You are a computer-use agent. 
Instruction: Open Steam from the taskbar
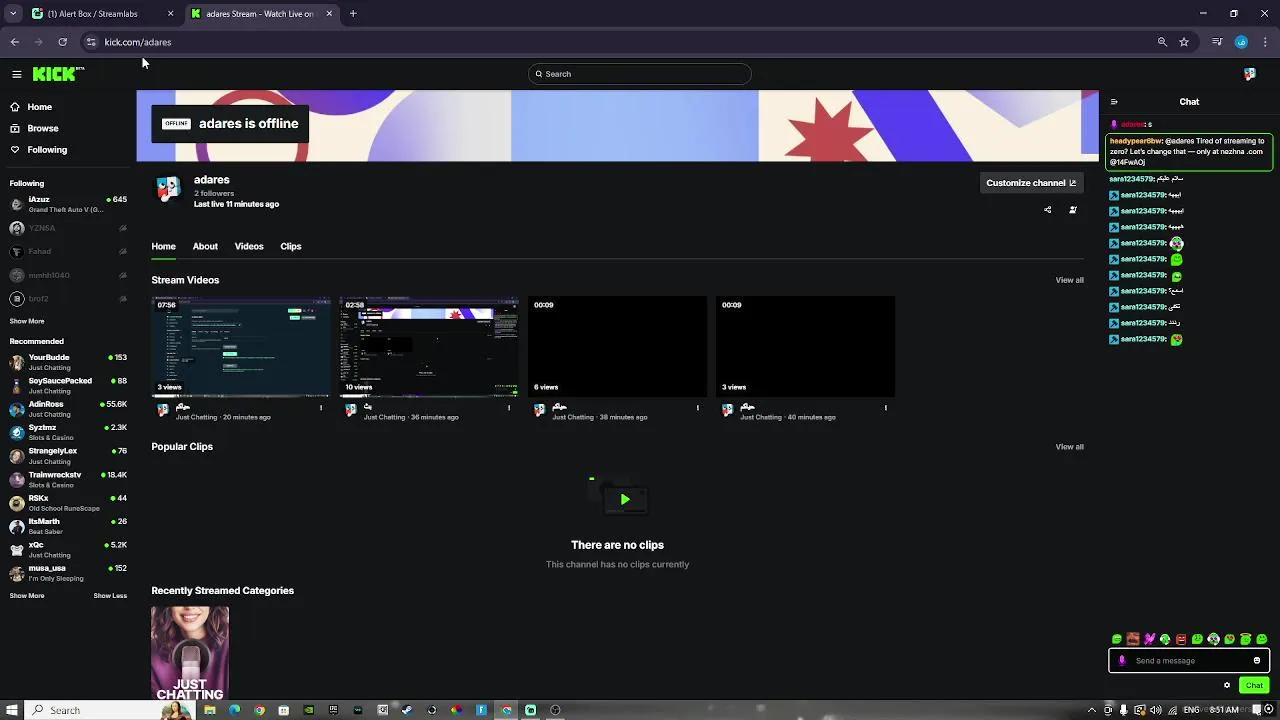[x=407, y=710]
